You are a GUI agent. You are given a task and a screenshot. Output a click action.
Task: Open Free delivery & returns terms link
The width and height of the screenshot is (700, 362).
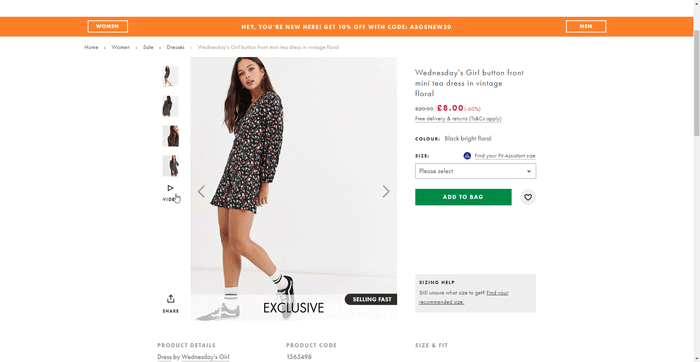458,119
